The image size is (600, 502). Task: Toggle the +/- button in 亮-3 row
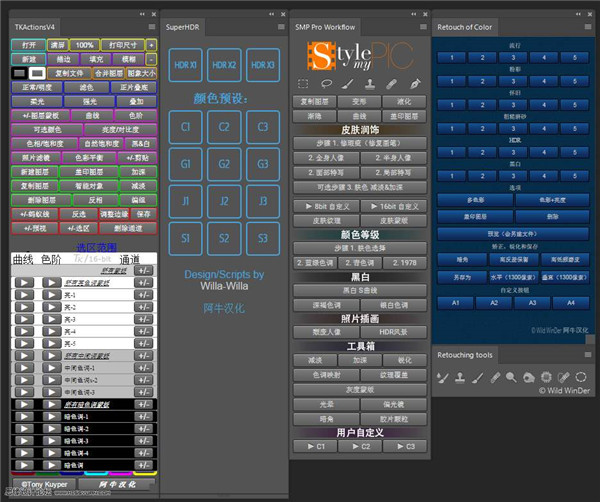tap(144, 319)
